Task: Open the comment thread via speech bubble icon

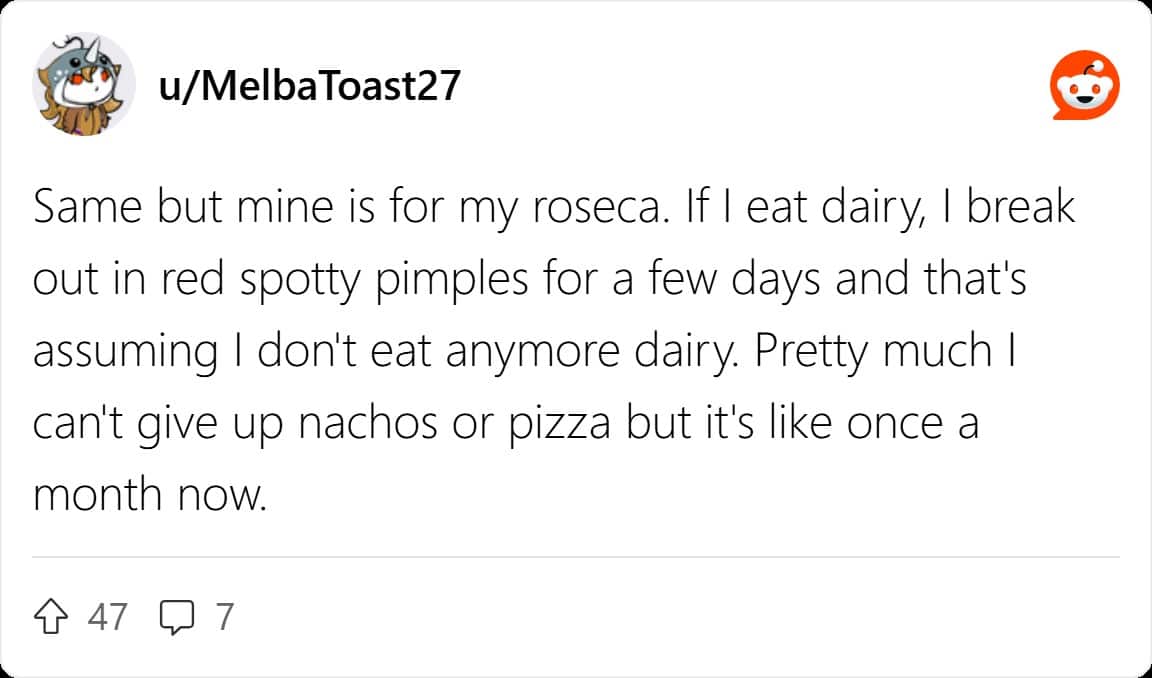Action: pyautogui.click(x=178, y=617)
